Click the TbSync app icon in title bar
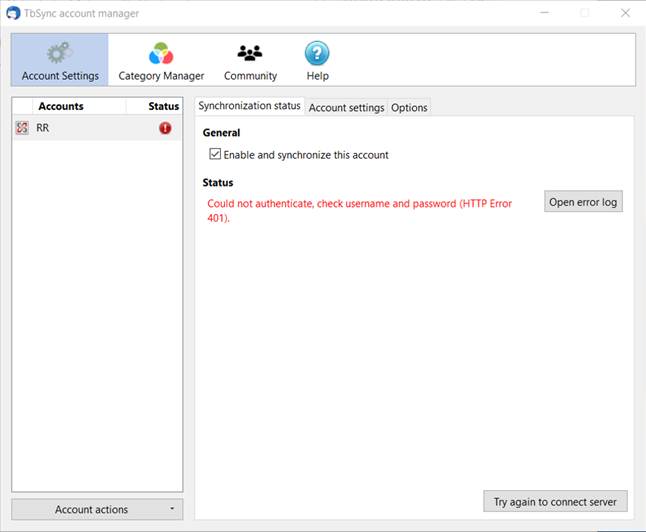The width and height of the screenshot is (646, 532). 13,13
